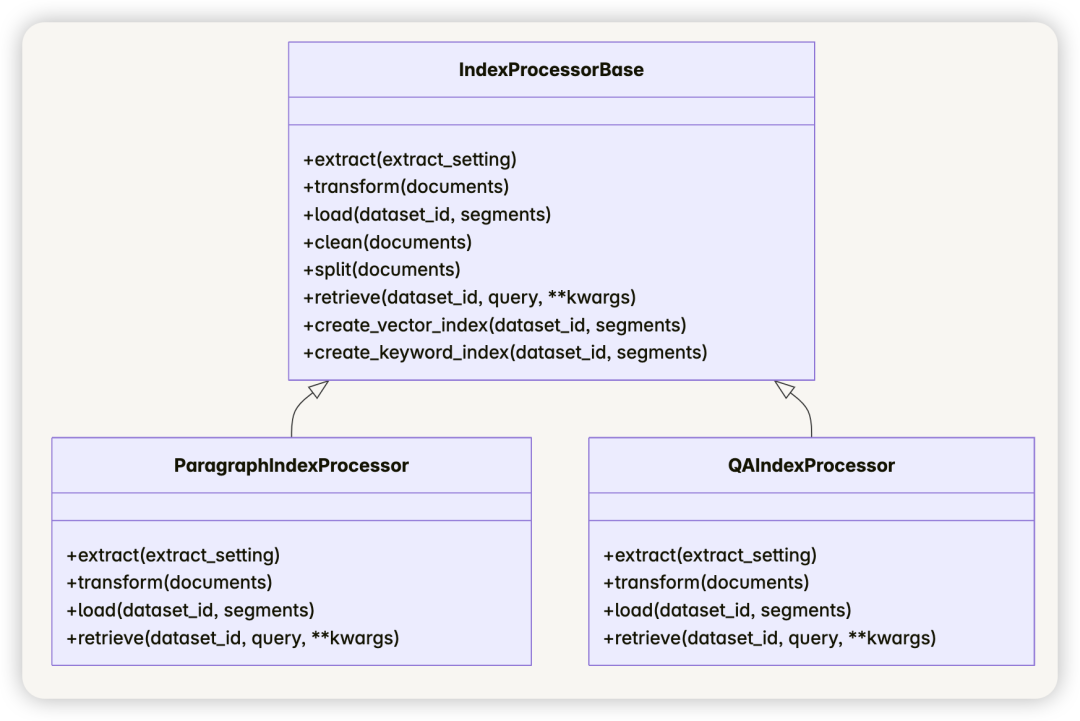The image size is (1080, 721).
Task: Select the create_vector_index method
Action: 493,325
